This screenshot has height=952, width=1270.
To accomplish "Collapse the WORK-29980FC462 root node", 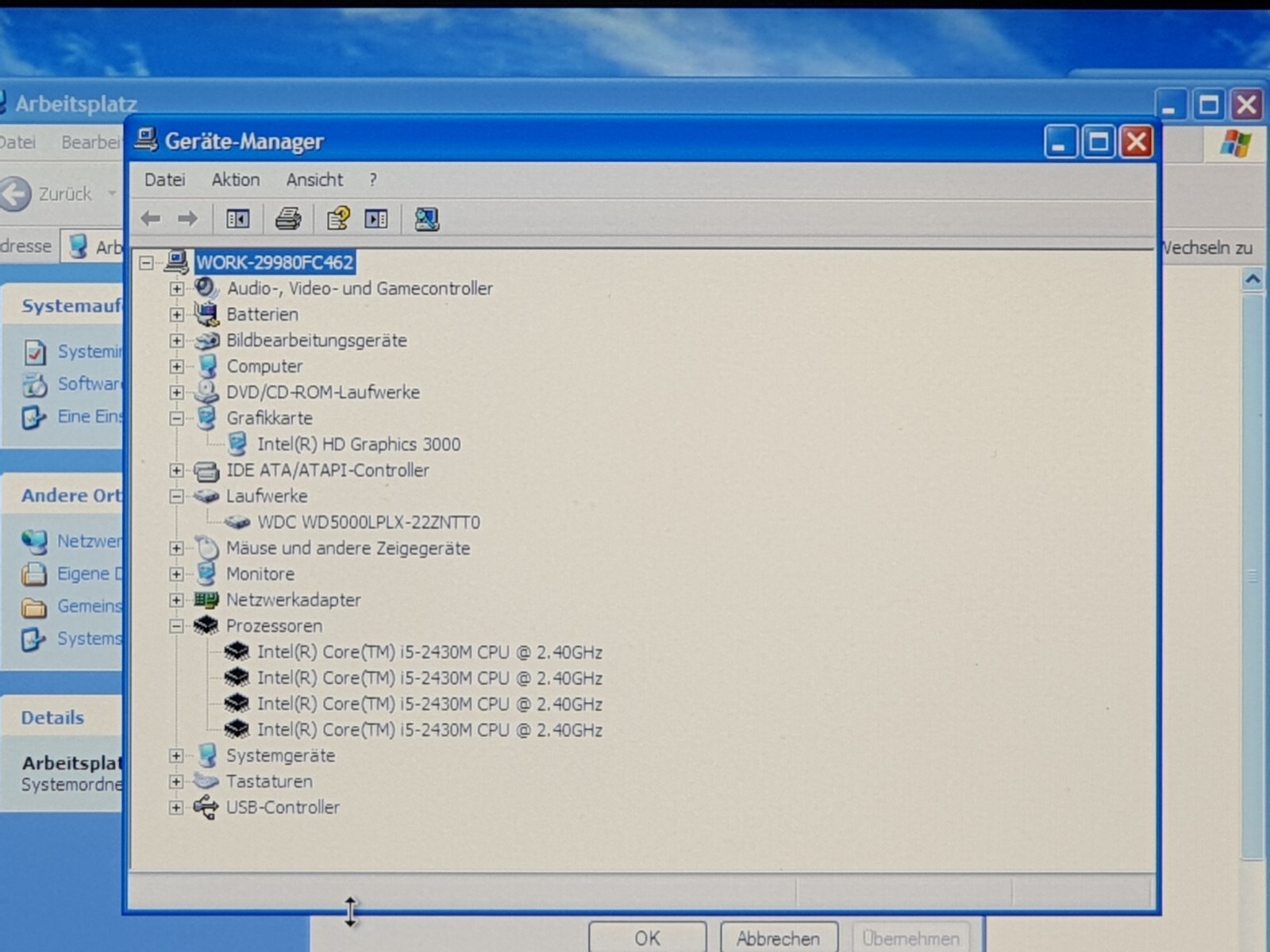I will pos(146,263).
